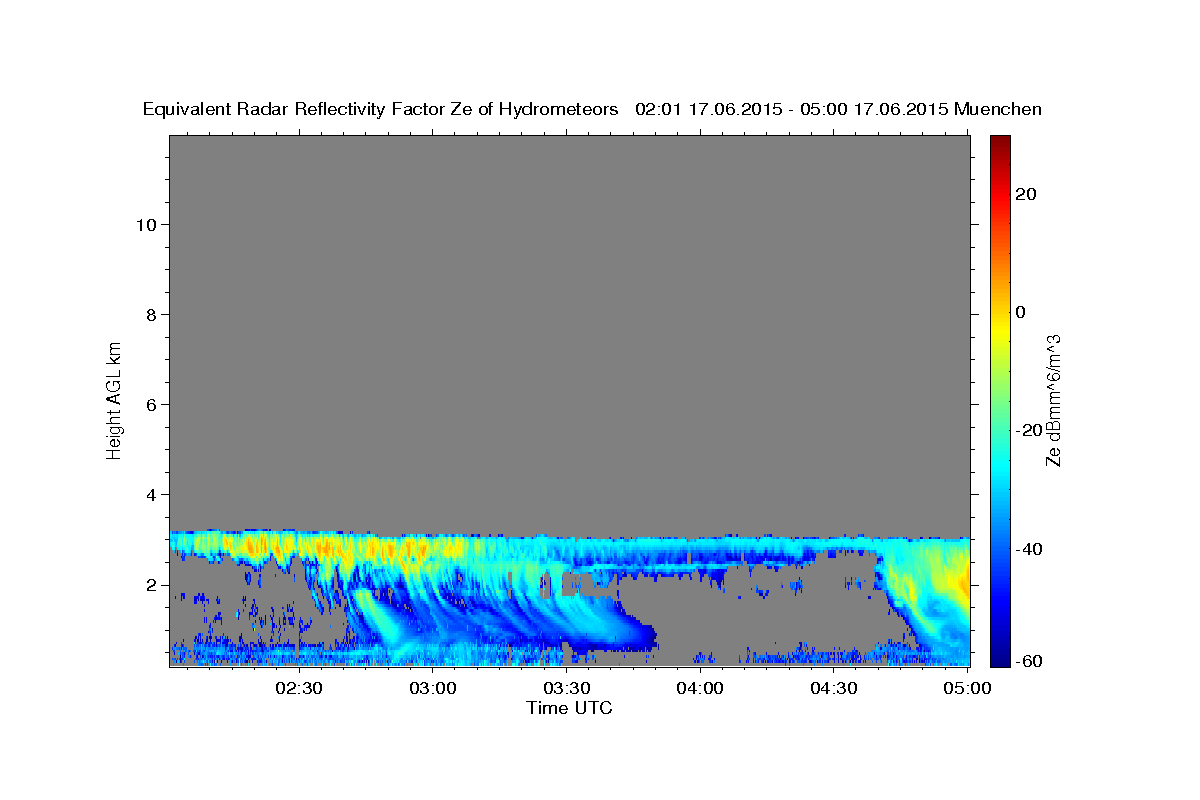Image resolution: width=1200 pixels, height=800 pixels.
Task: Click the height tick label '10'
Action: 145,224
